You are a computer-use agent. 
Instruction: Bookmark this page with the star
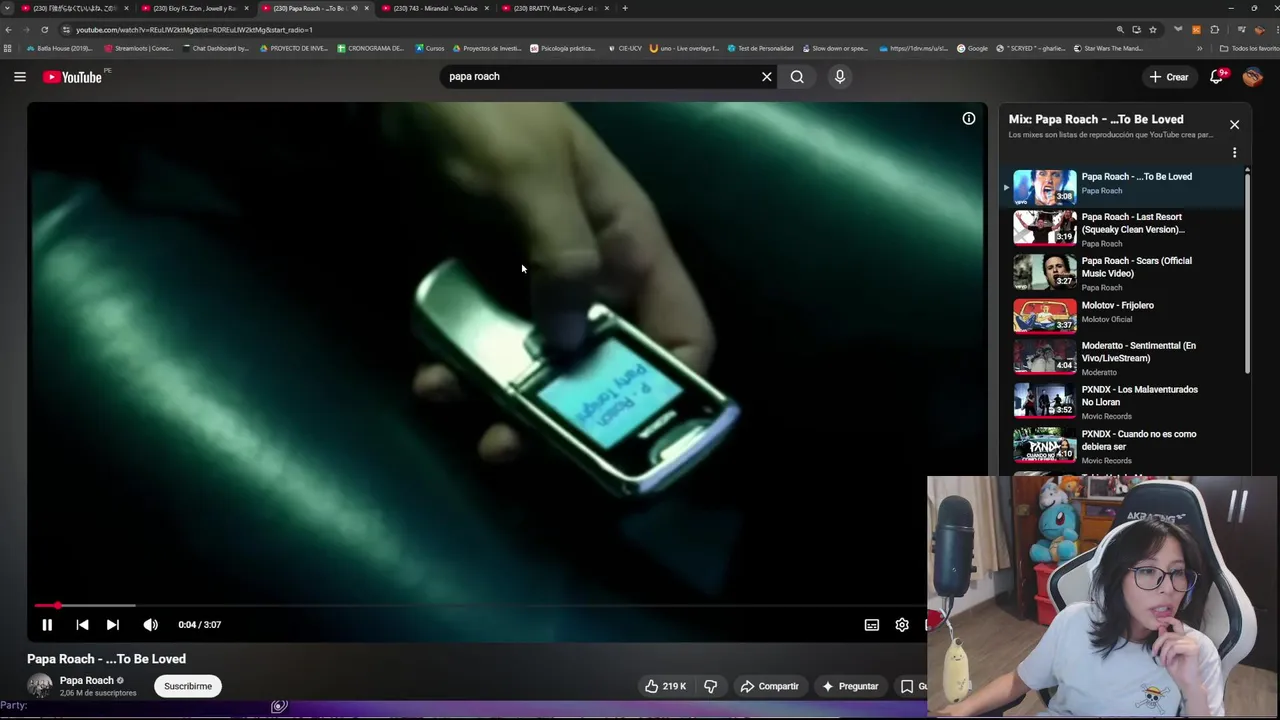(1153, 29)
